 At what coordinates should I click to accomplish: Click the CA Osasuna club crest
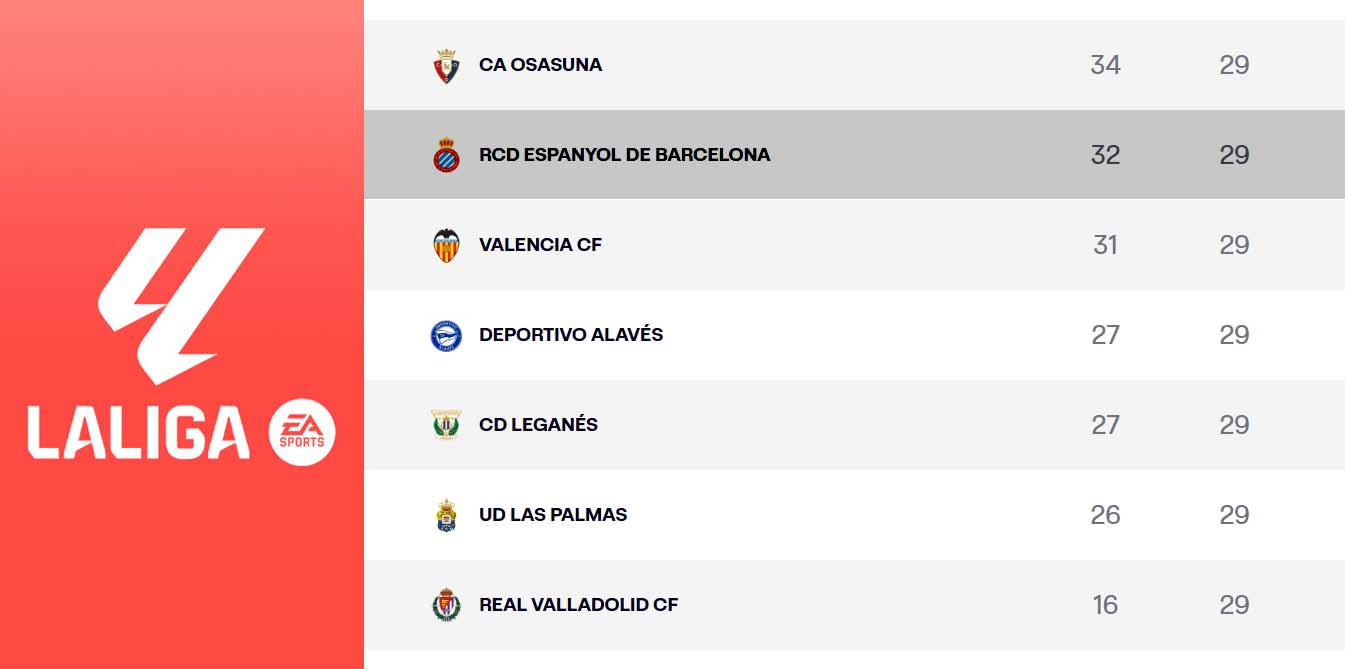tap(446, 65)
